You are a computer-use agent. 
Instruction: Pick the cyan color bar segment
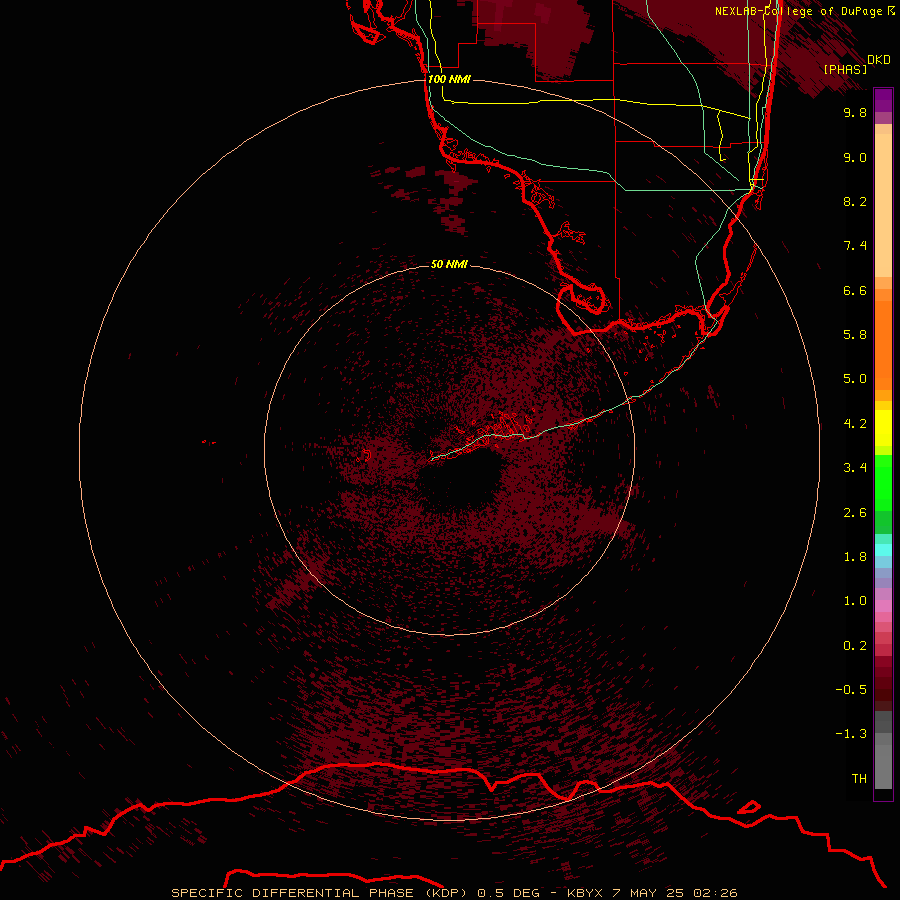[883, 550]
